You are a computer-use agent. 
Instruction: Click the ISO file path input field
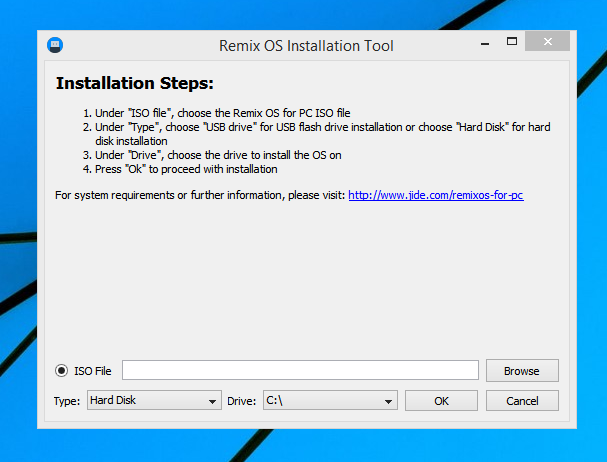coord(300,370)
